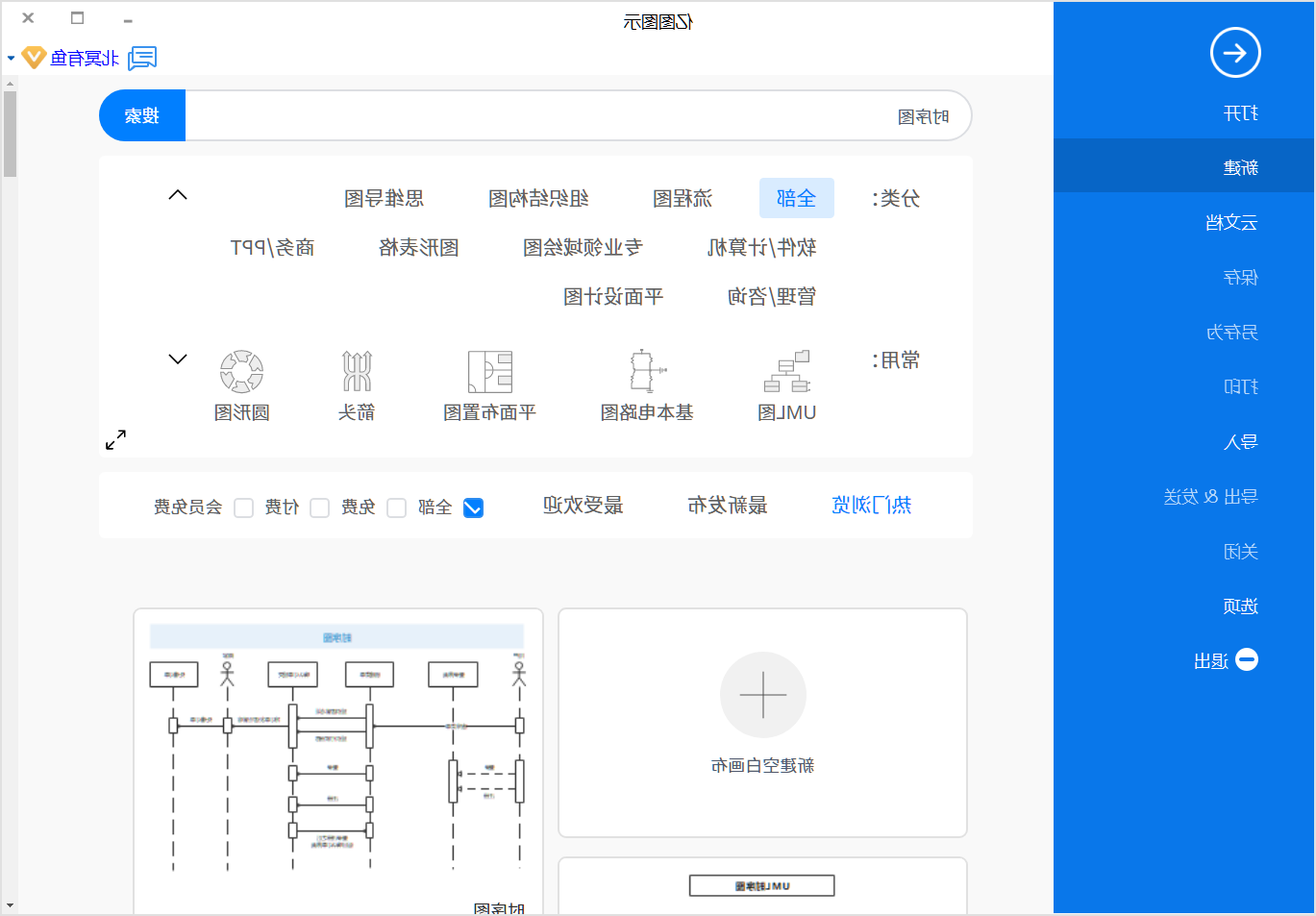Select the 图形表格 category
This screenshot has height=916, width=1316.
[419, 247]
